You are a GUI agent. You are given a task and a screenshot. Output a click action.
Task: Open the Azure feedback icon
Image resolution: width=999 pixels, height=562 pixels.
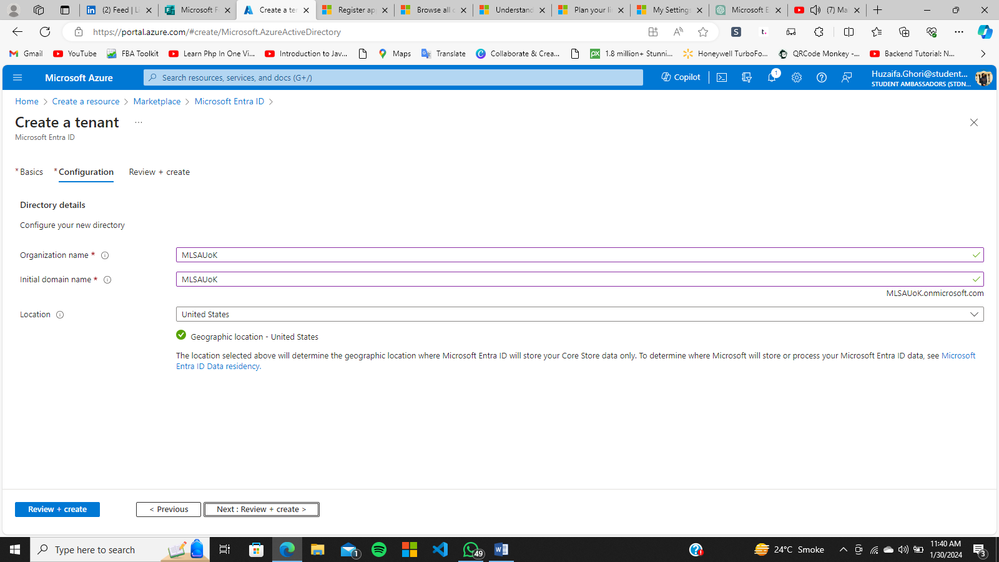point(847,78)
